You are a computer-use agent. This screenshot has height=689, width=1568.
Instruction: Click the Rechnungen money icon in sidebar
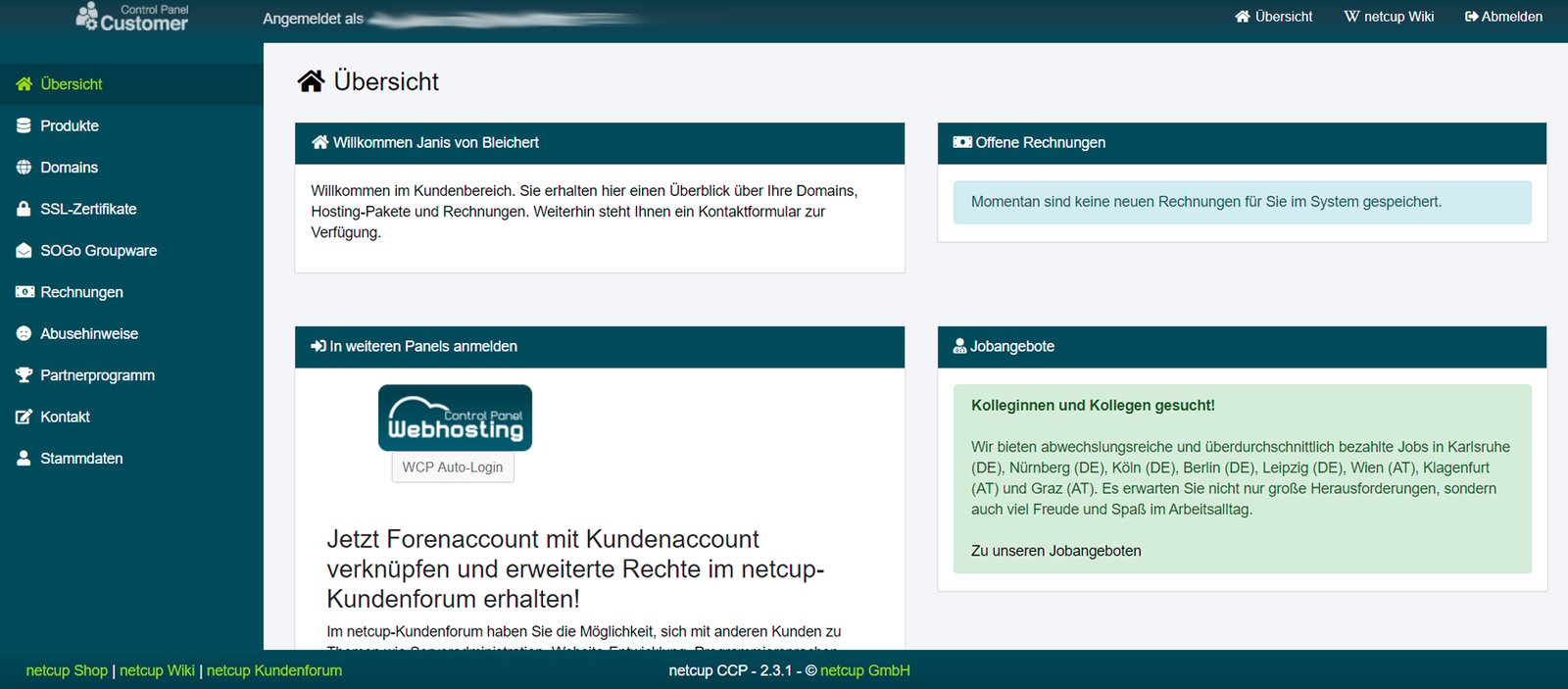pyautogui.click(x=24, y=292)
